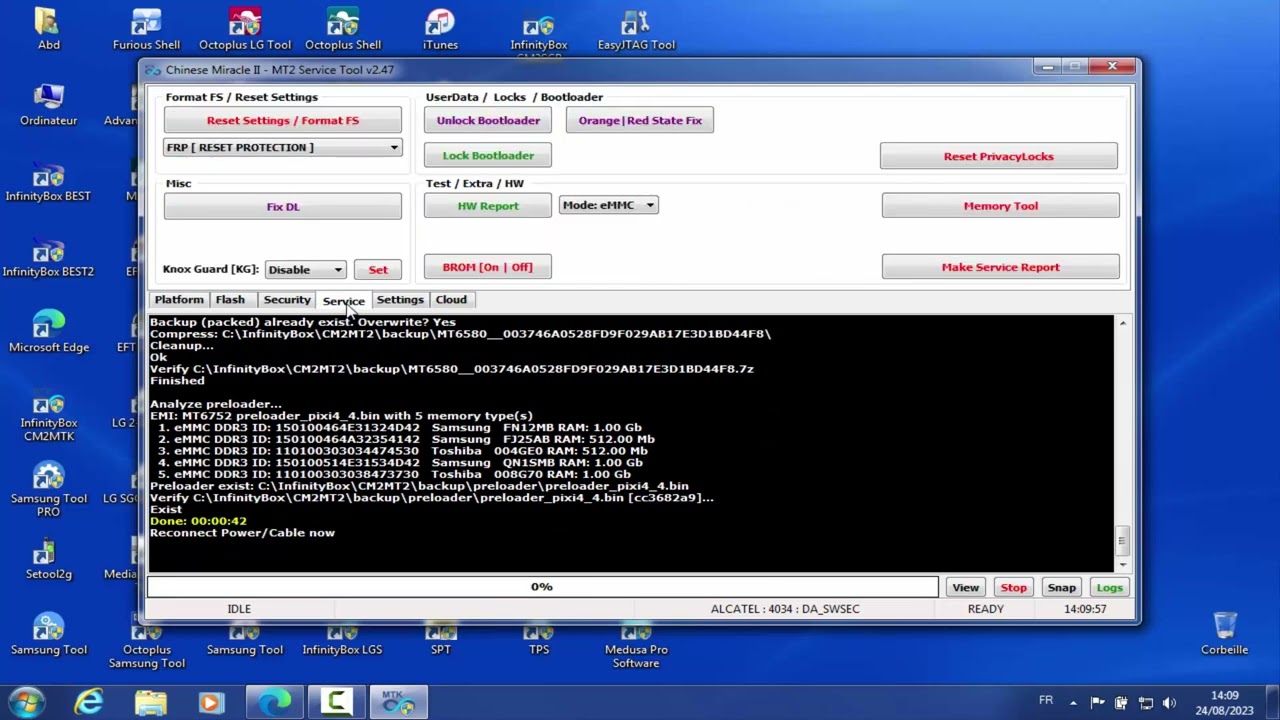This screenshot has width=1280, height=720.
Task: Click log scrollbar up arrow
Action: click(1122, 323)
